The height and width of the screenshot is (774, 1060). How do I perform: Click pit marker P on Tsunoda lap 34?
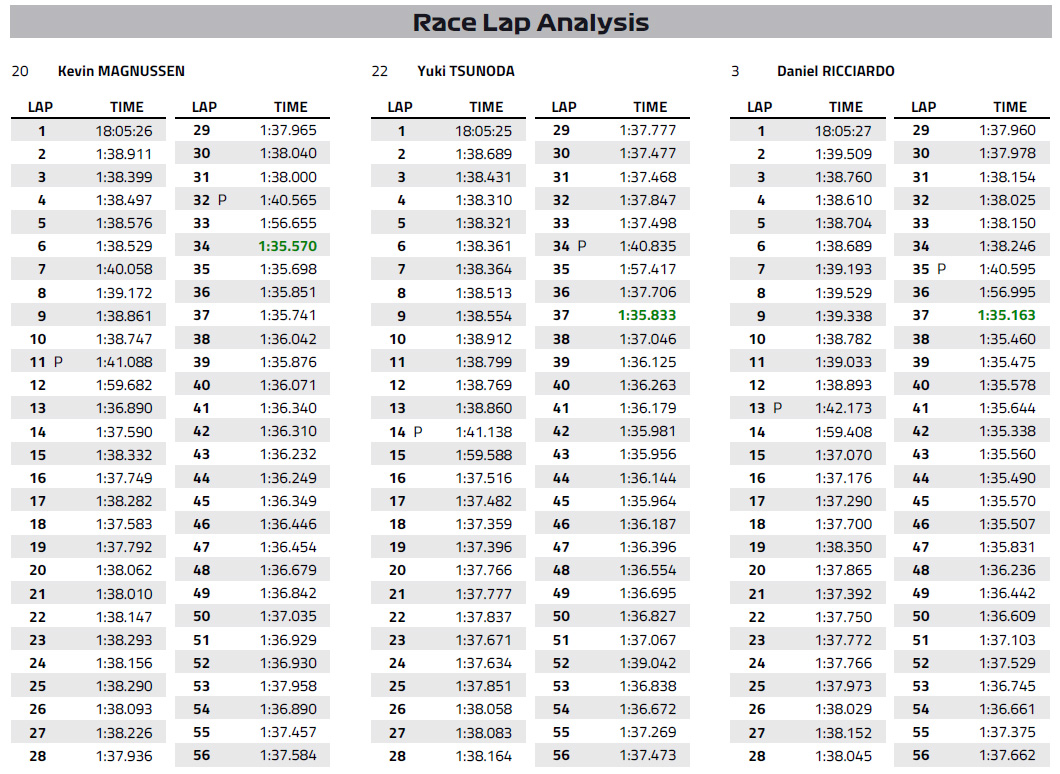pos(581,246)
